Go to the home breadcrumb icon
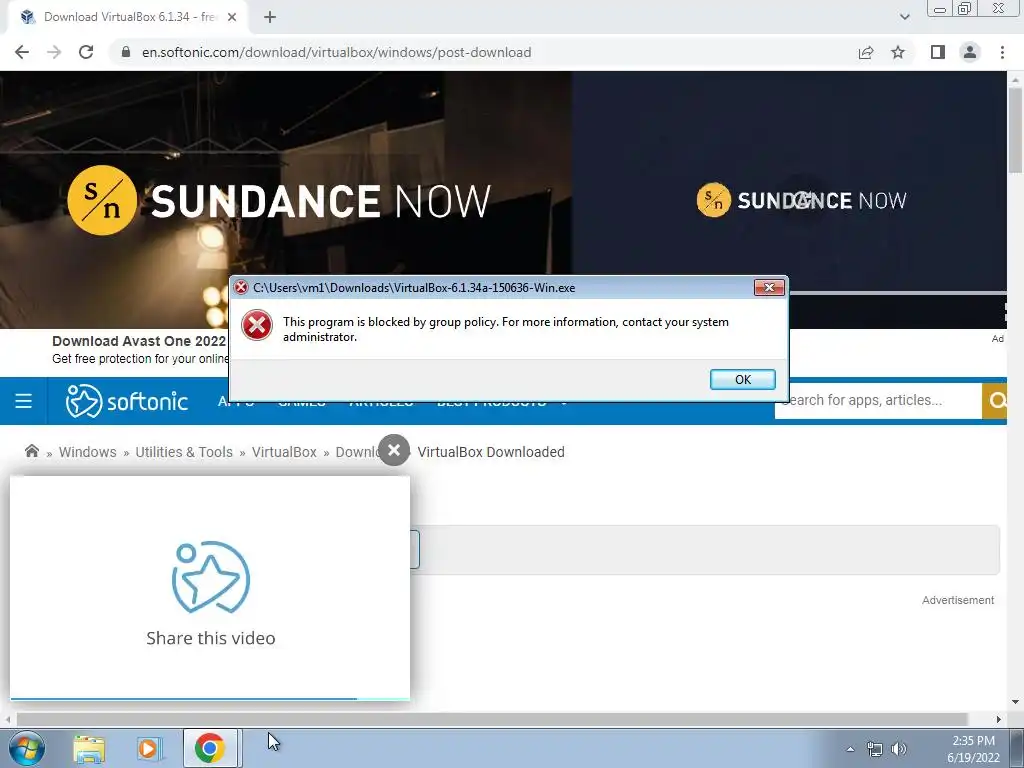This screenshot has height=768, width=1024. click(31, 451)
